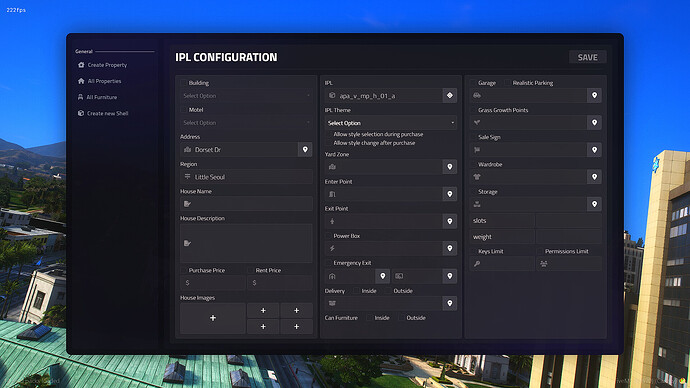This screenshot has height=388, width=690.
Task: Click the Region field showing Little Seoul
Action: pyautogui.click(x=246, y=177)
